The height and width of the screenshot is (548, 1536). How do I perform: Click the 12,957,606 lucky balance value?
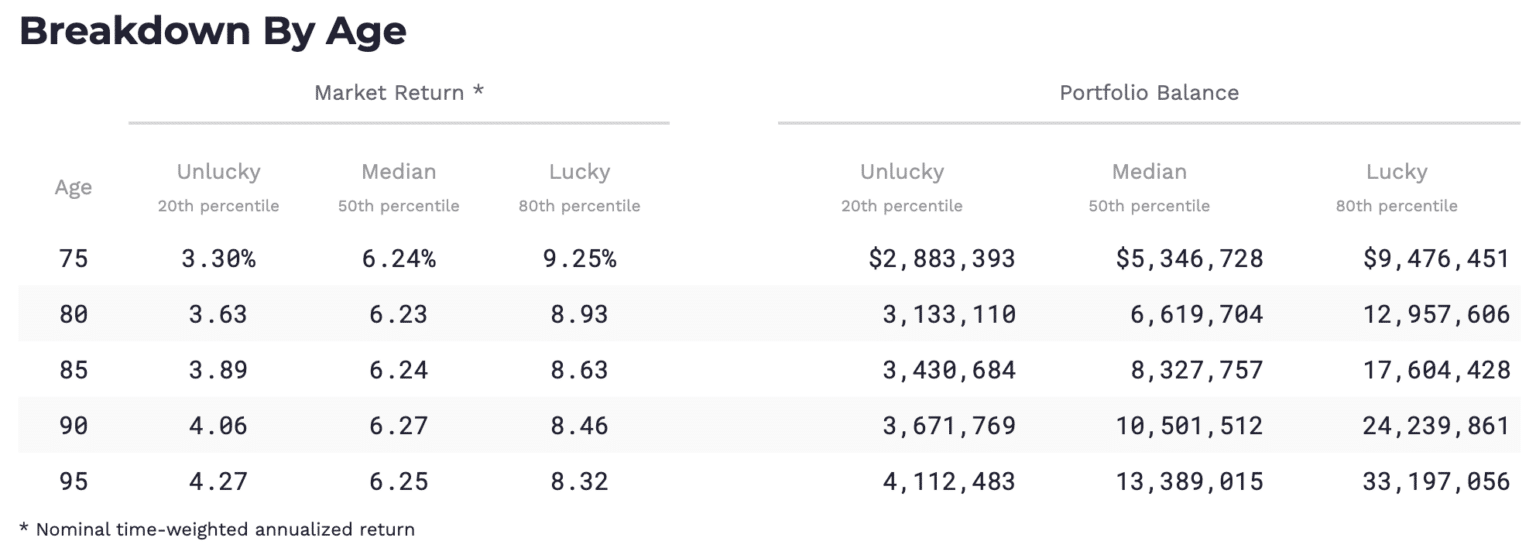[x=1436, y=314]
